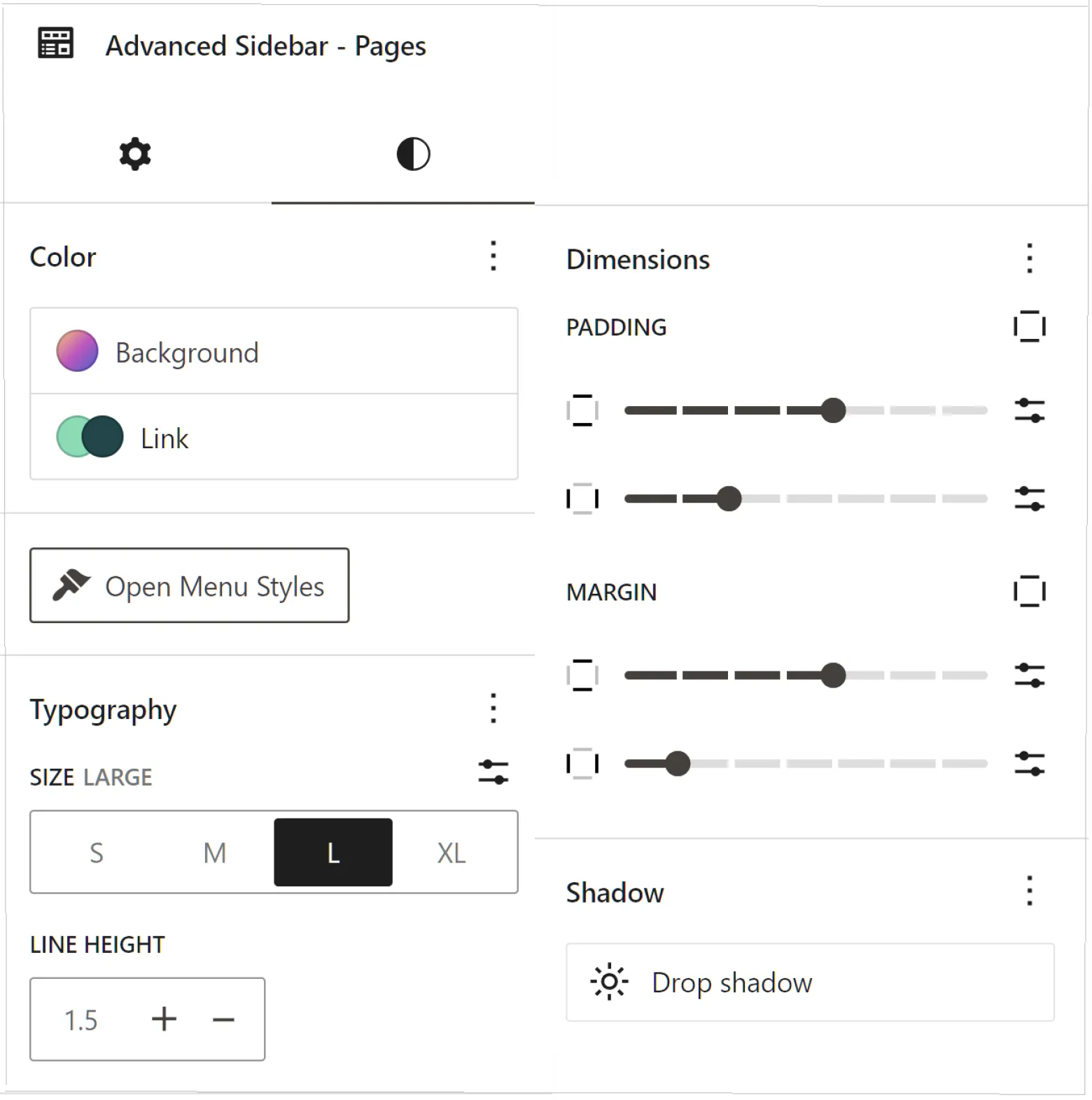
Task: Open custom size options for first margin slider
Action: tap(1031, 676)
